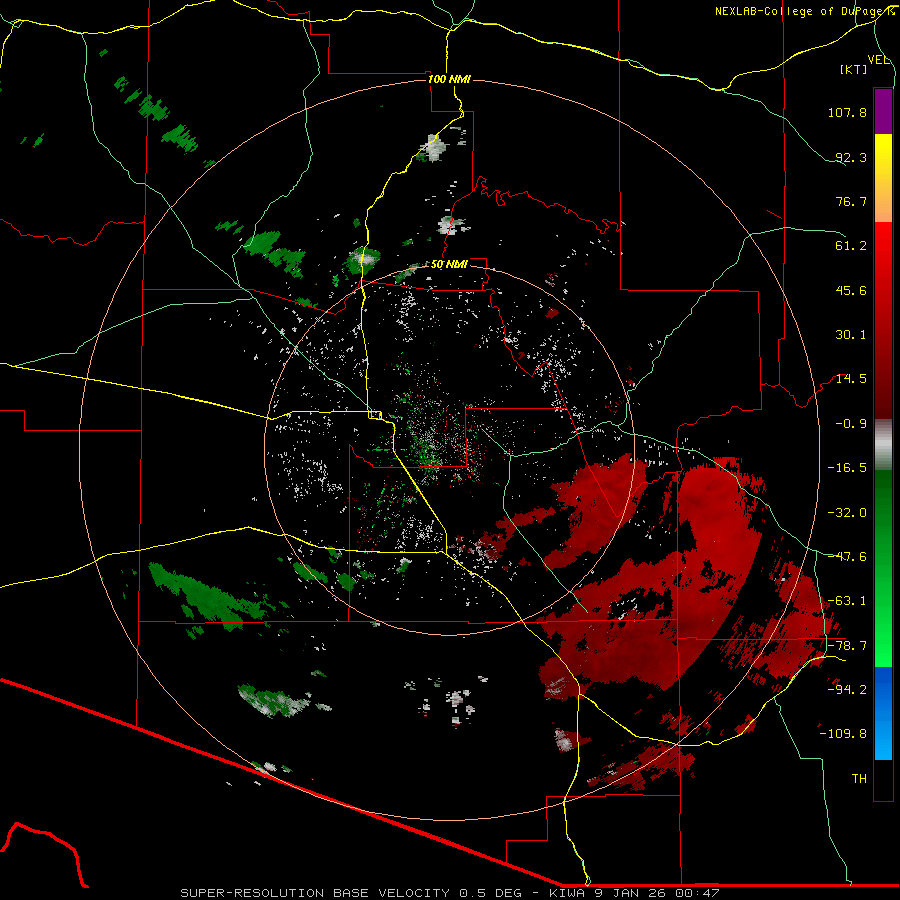Click the 107.8 value on velocity scale
Image resolution: width=900 pixels, height=900 pixels.
click(847, 112)
